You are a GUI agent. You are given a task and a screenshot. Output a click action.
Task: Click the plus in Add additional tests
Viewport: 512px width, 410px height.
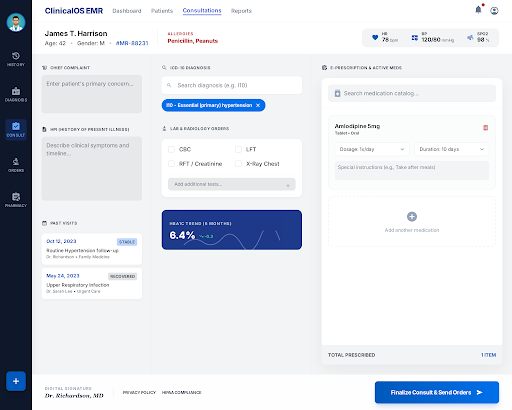coord(288,185)
